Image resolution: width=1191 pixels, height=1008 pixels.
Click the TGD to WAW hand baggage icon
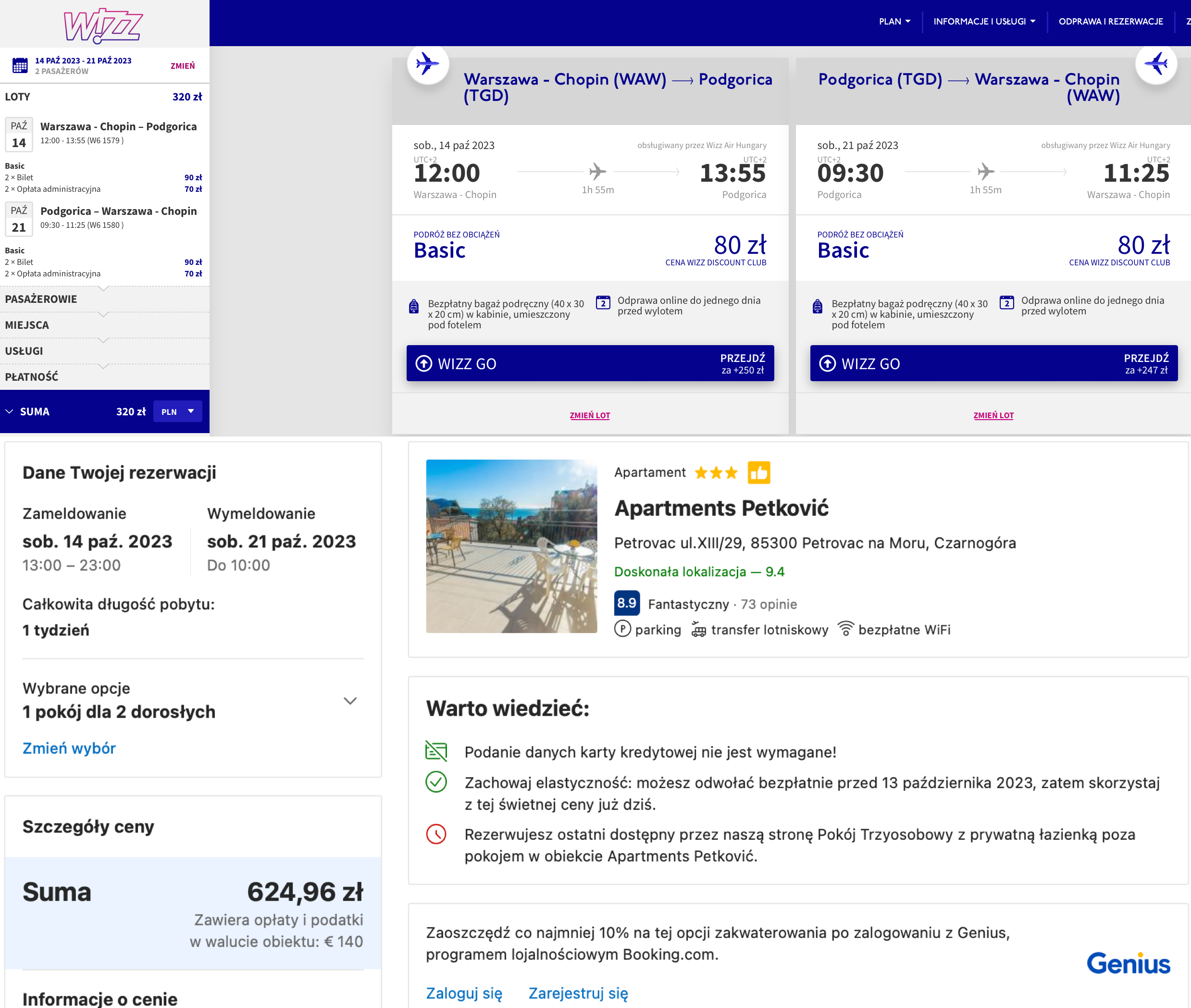point(818,307)
